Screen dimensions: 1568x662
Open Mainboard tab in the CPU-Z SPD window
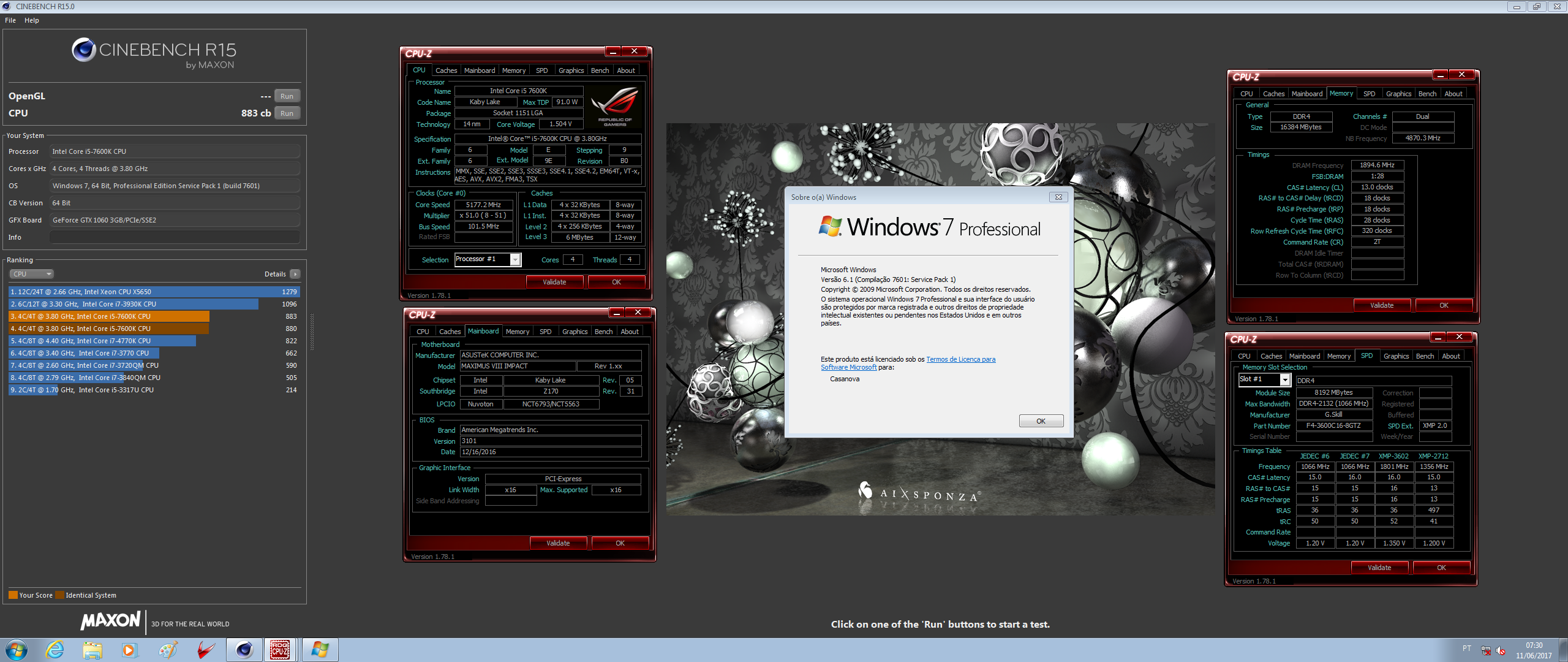1305,356
